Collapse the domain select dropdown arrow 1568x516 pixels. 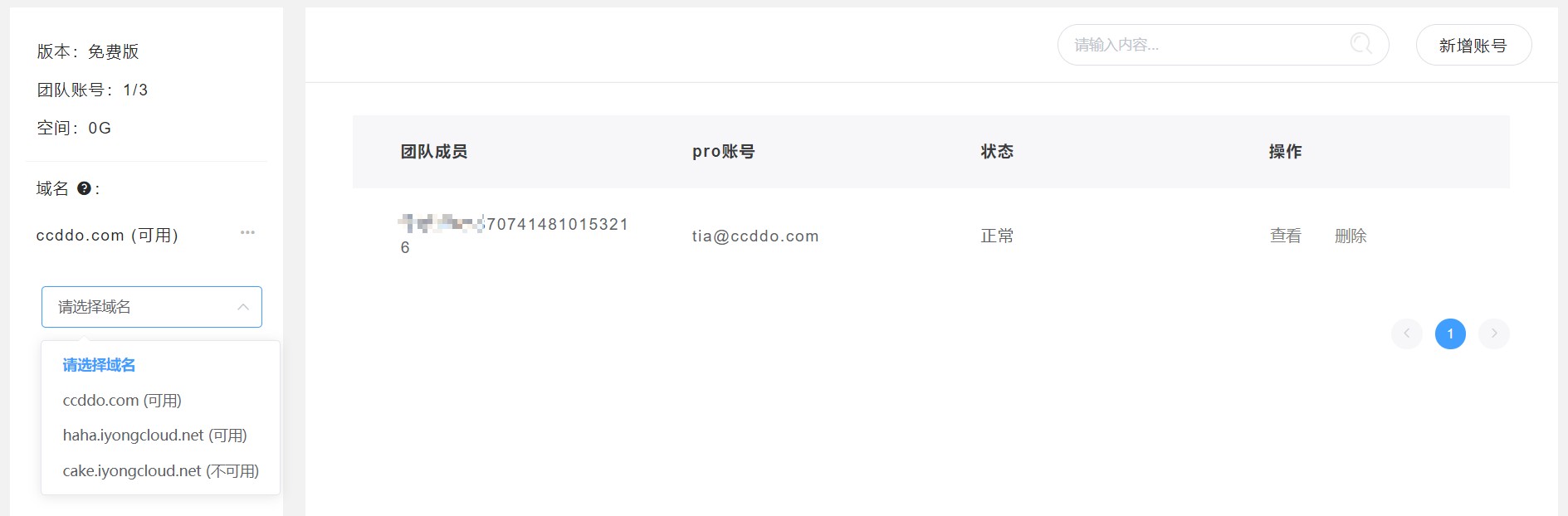[x=243, y=307]
